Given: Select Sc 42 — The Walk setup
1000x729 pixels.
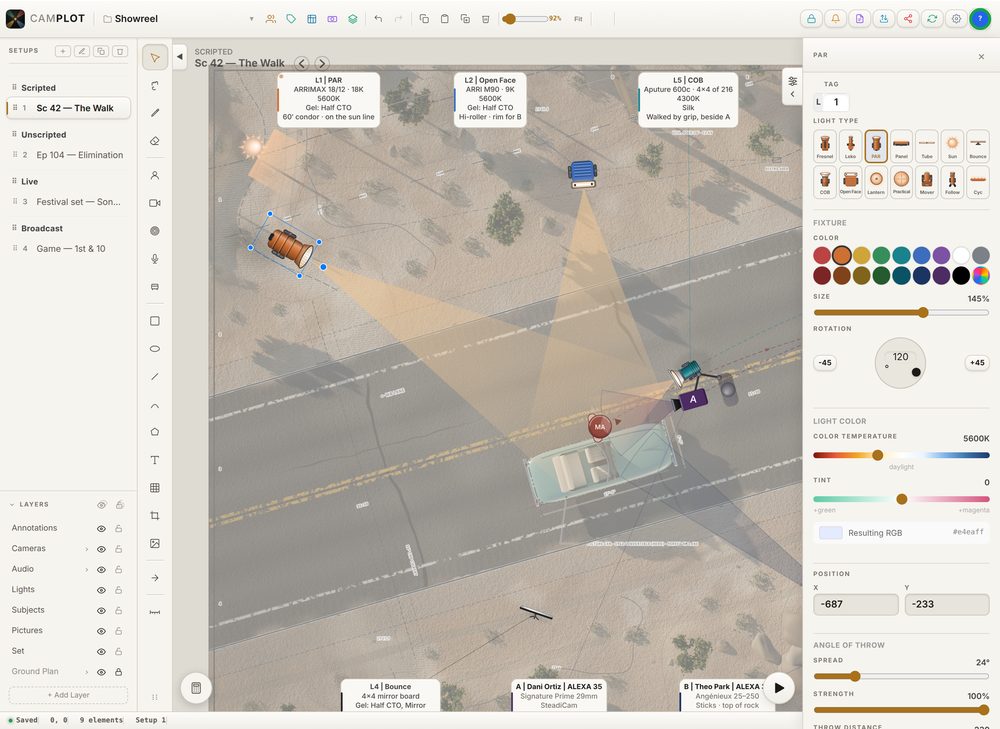Looking at the screenshot, I should 69,108.
